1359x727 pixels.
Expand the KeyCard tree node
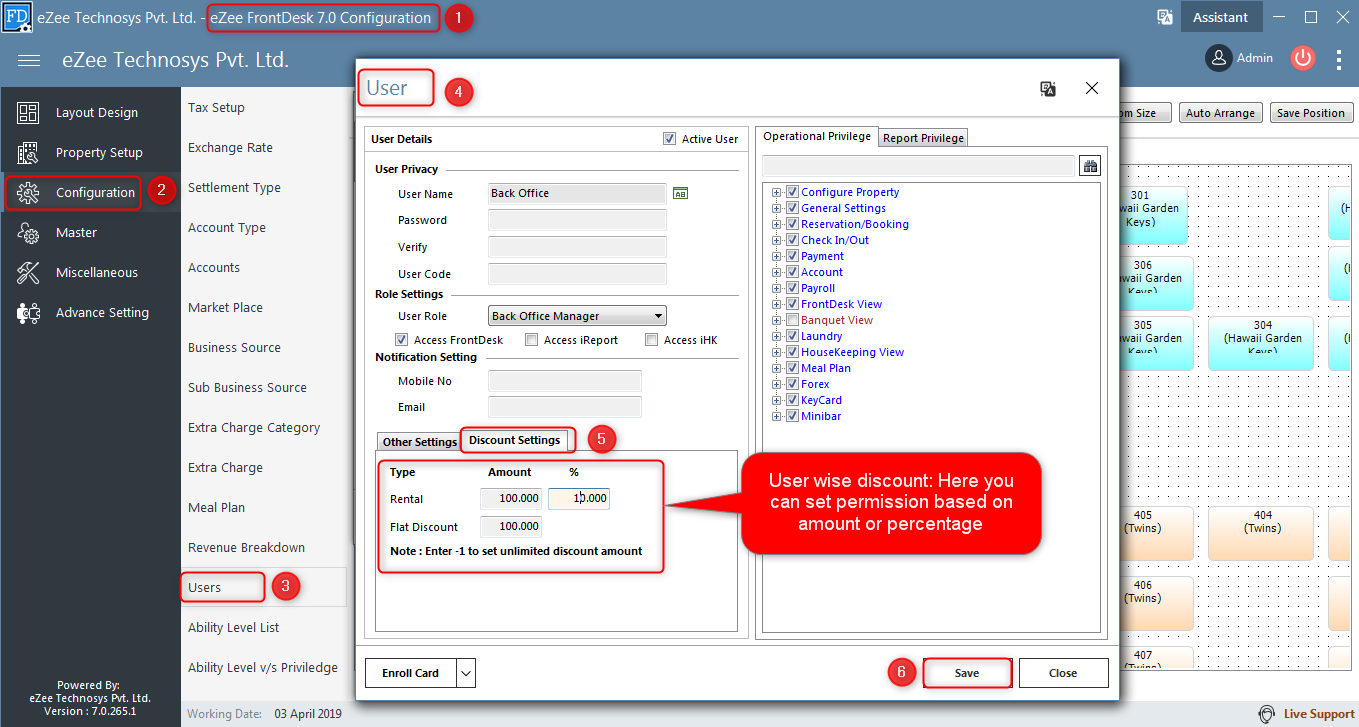pos(776,400)
